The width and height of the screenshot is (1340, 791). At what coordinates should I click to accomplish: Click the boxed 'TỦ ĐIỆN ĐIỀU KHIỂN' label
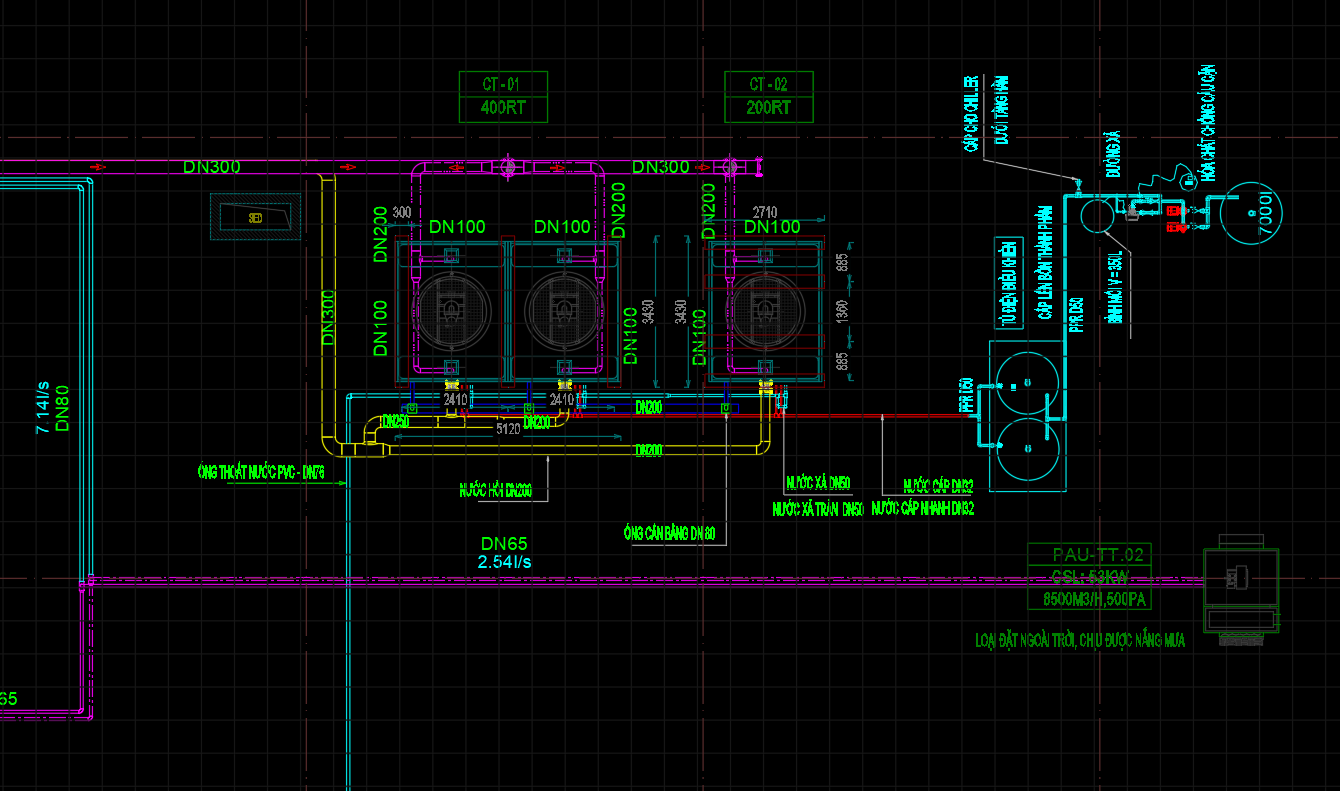(1008, 283)
